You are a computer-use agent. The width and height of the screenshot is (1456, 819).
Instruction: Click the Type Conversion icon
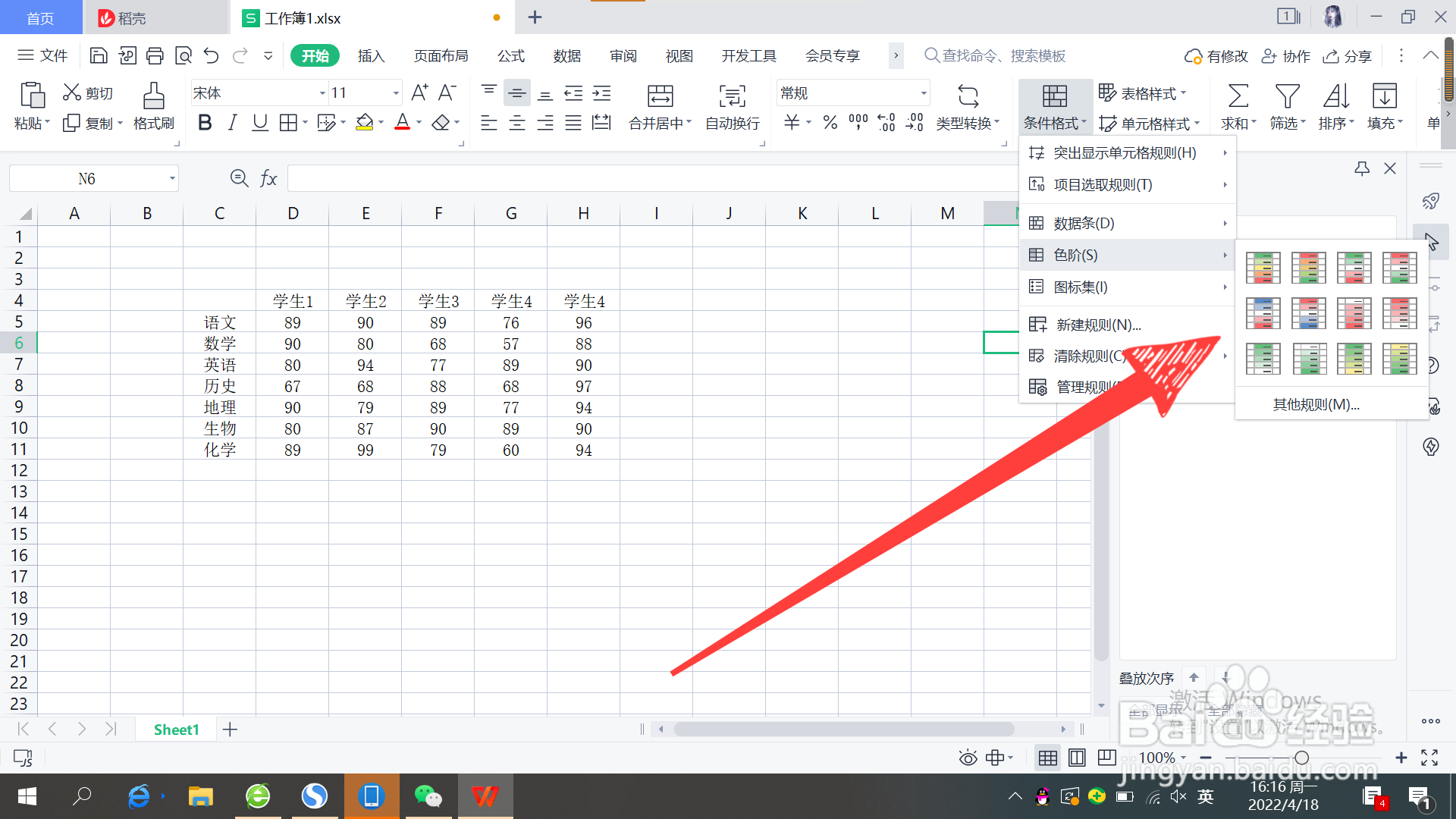[x=968, y=96]
